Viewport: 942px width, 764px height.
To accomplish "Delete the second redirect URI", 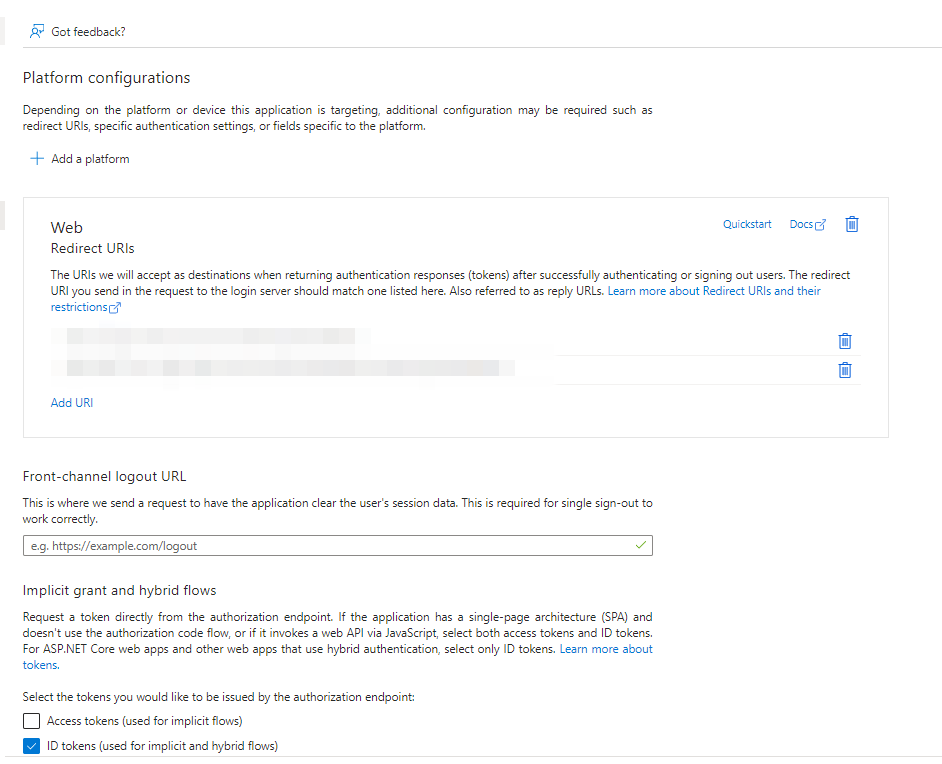I will point(845,370).
